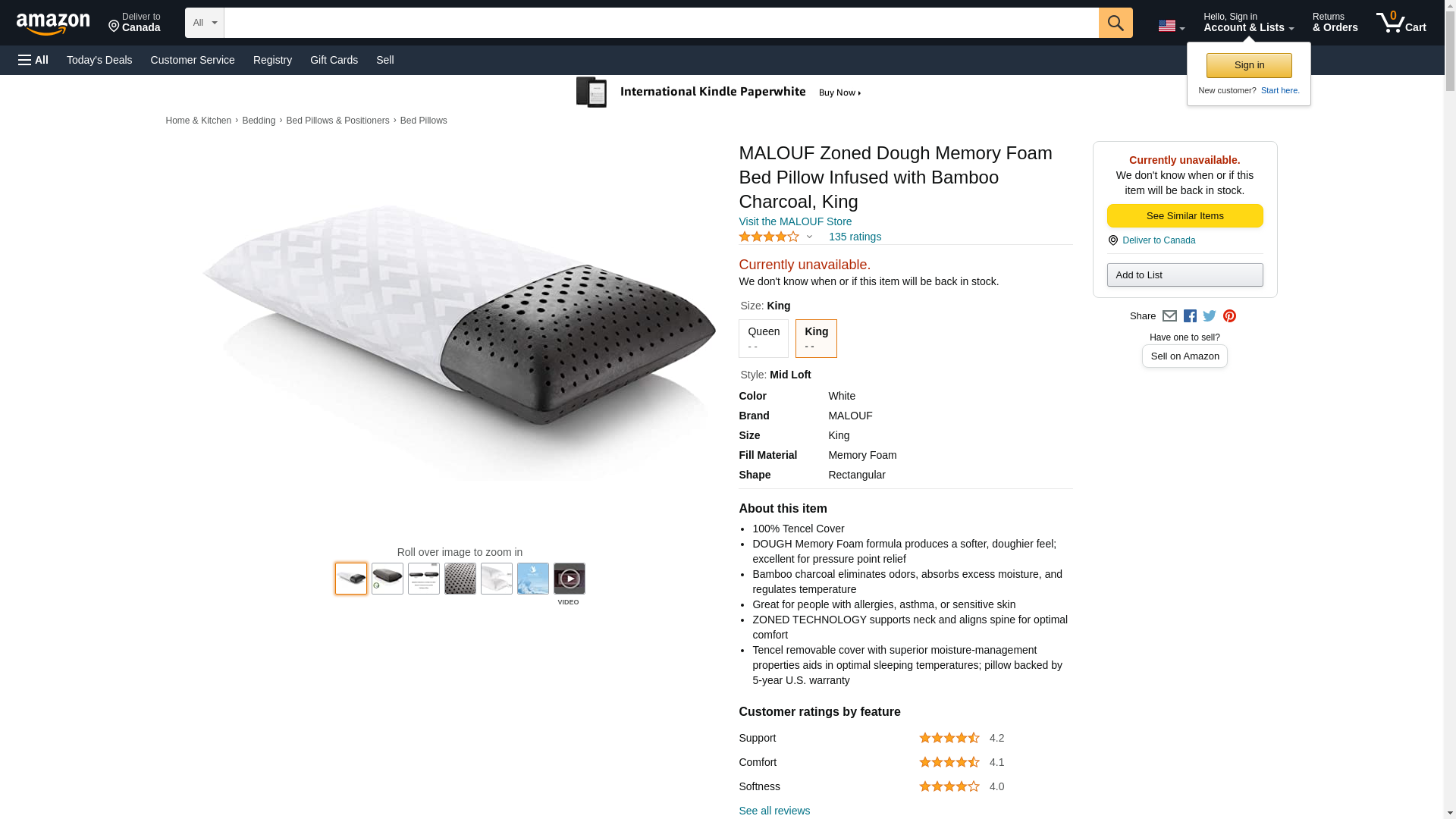Open the Amazon logo home link
Viewport: 1456px width, 819px height.
(x=53, y=24)
